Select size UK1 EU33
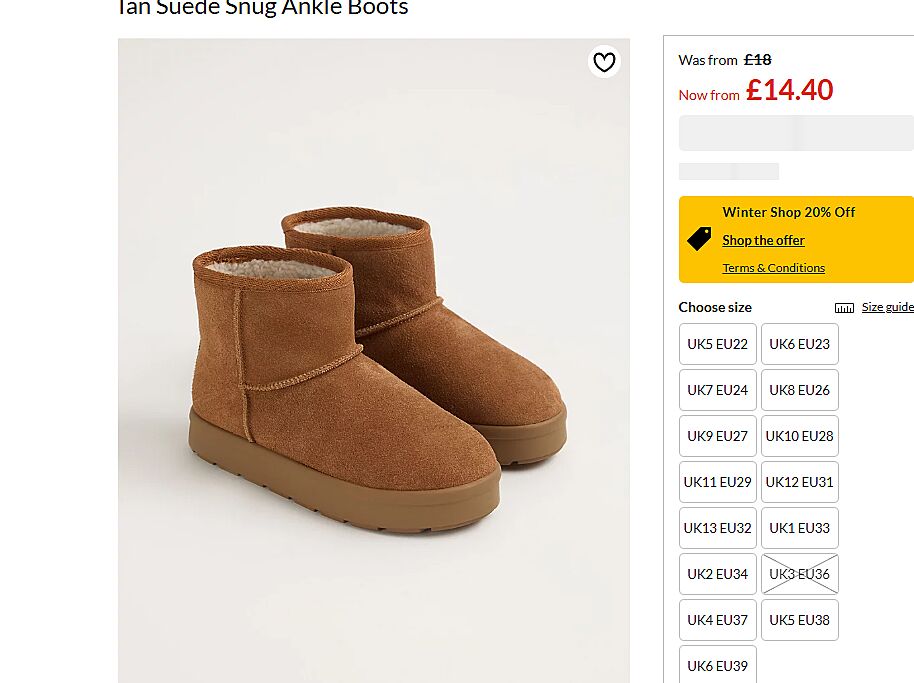The image size is (914, 683). click(799, 528)
